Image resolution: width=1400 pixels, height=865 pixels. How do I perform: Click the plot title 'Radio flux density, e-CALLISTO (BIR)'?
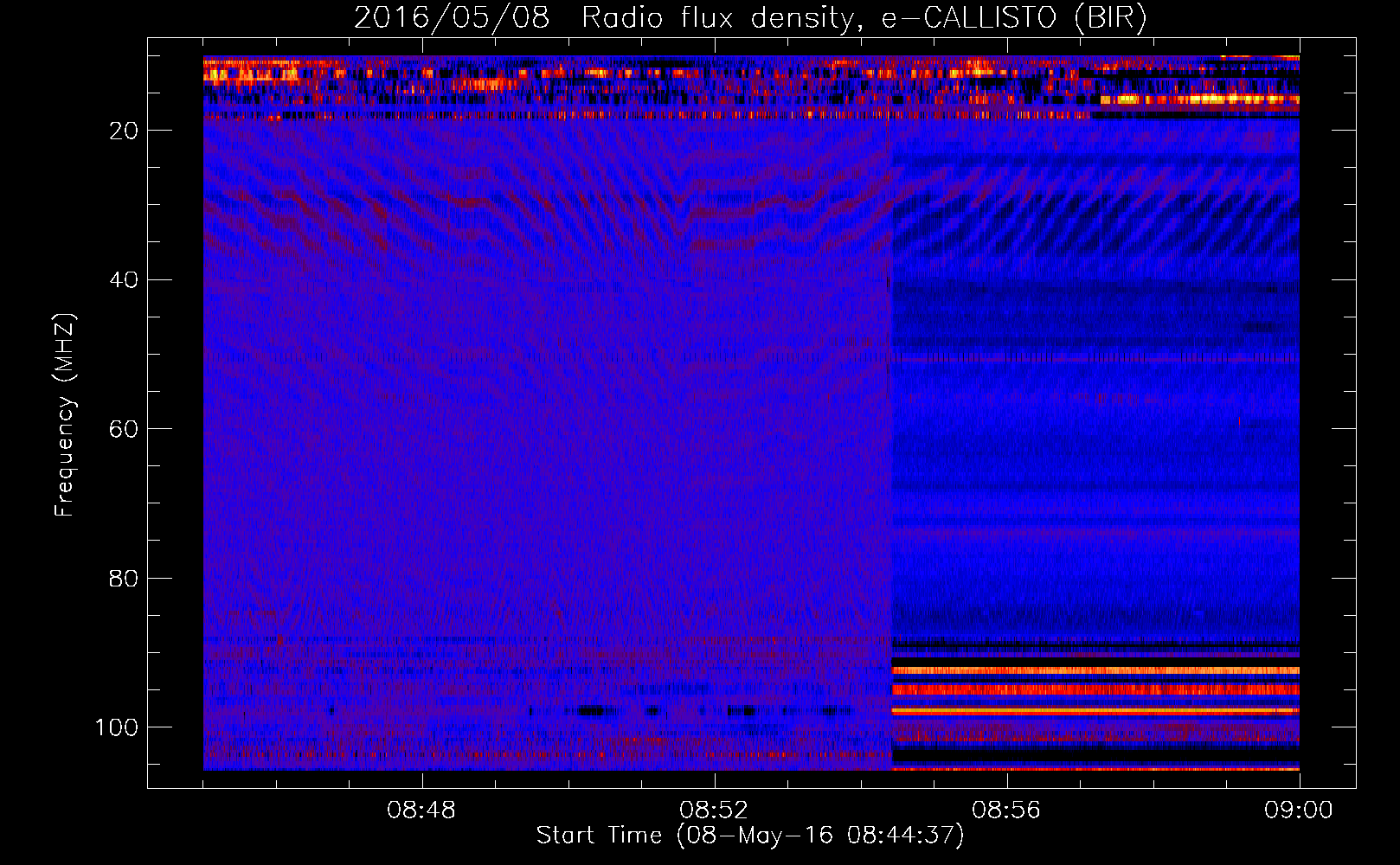click(864, 18)
